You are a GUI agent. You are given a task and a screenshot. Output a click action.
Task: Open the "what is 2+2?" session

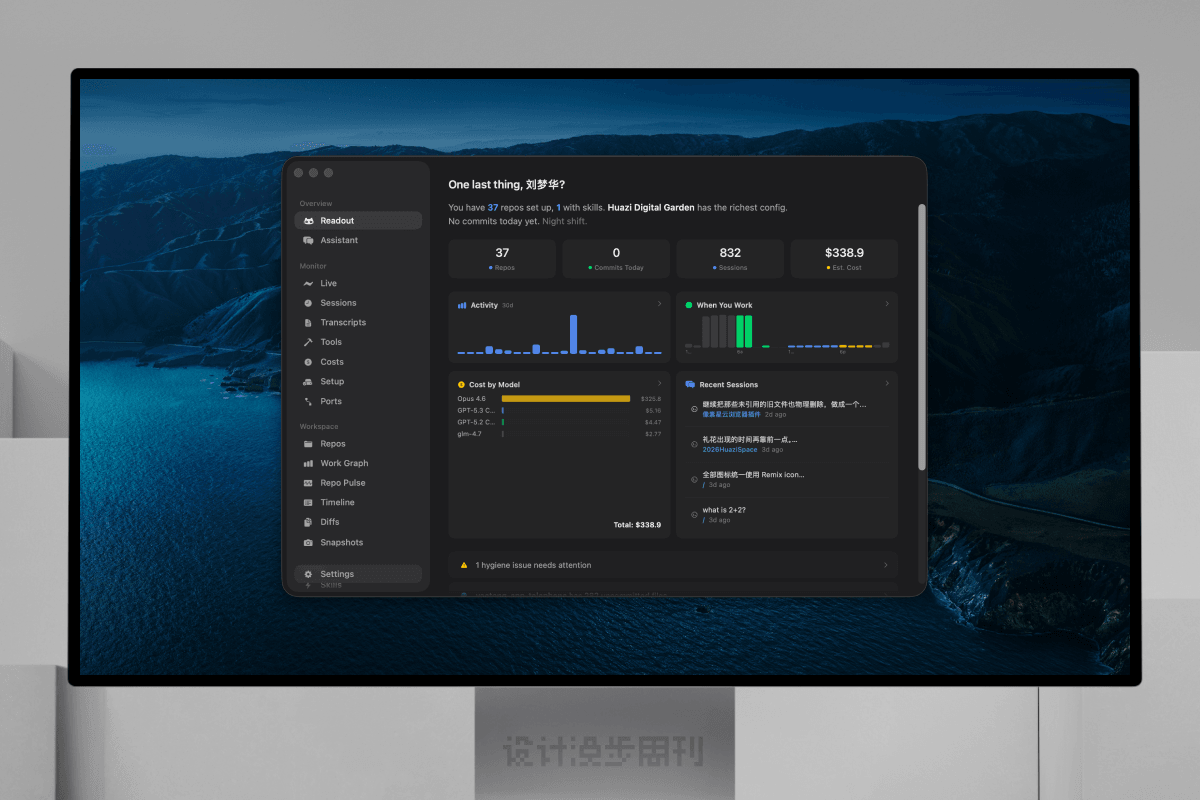724,510
